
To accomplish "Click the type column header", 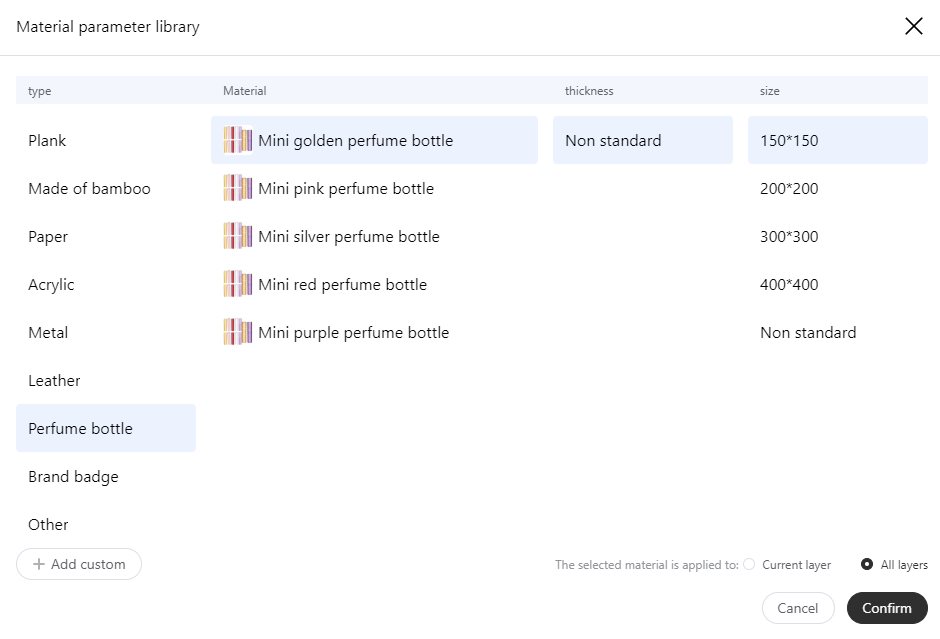I will 40,91.
